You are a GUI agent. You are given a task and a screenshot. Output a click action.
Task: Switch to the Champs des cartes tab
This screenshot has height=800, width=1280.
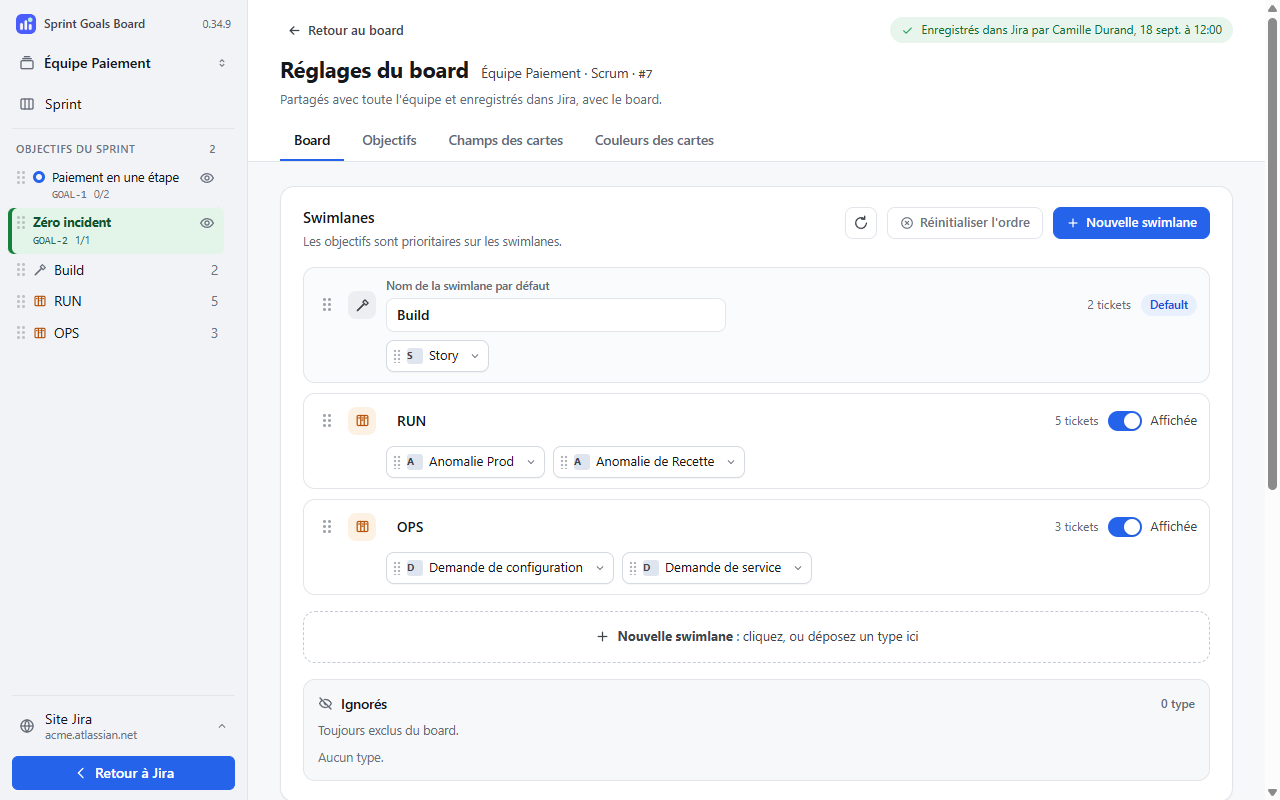(x=506, y=141)
